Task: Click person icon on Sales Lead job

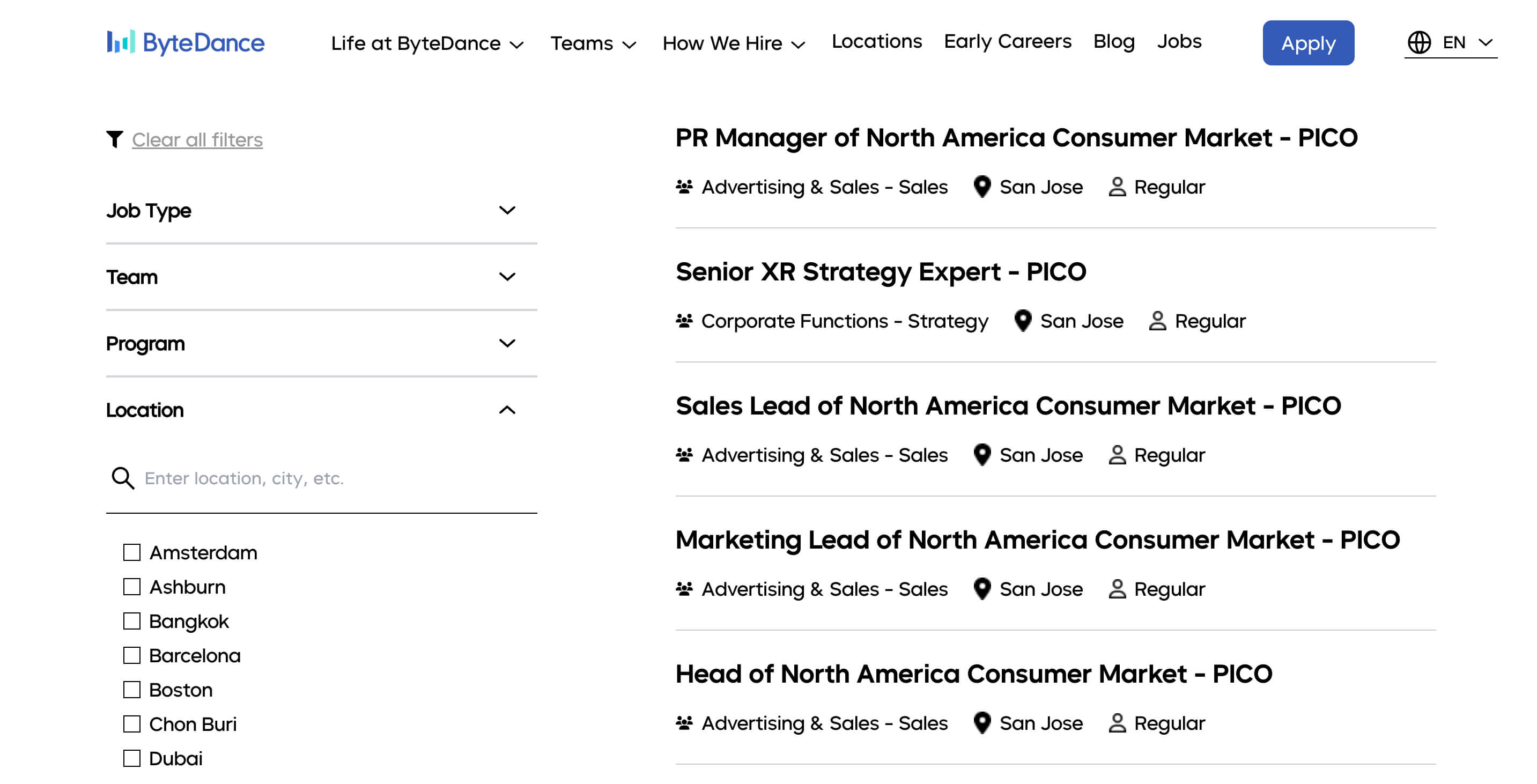Action: [1117, 455]
